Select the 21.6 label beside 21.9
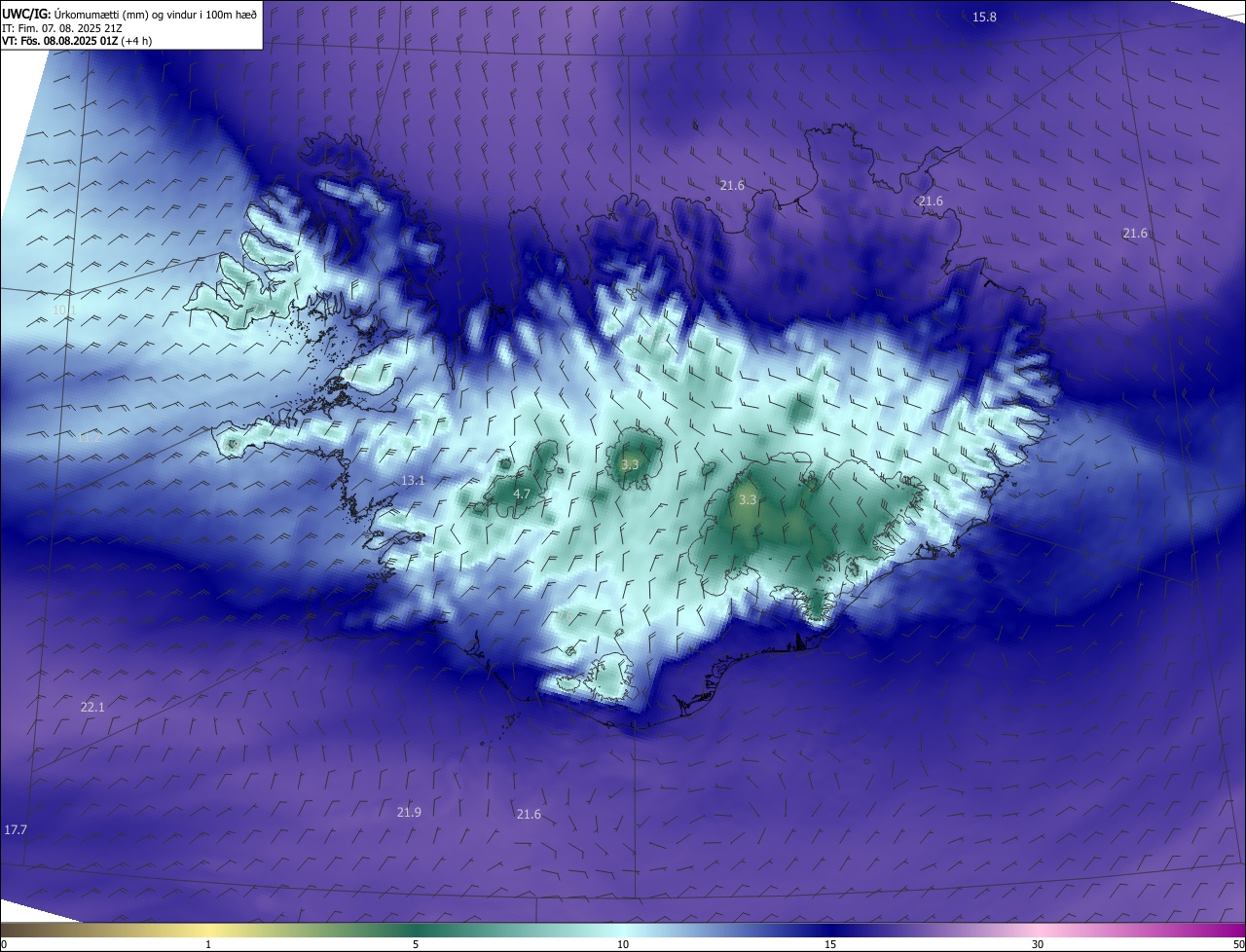The height and width of the screenshot is (952, 1246). [x=529, y=814]
